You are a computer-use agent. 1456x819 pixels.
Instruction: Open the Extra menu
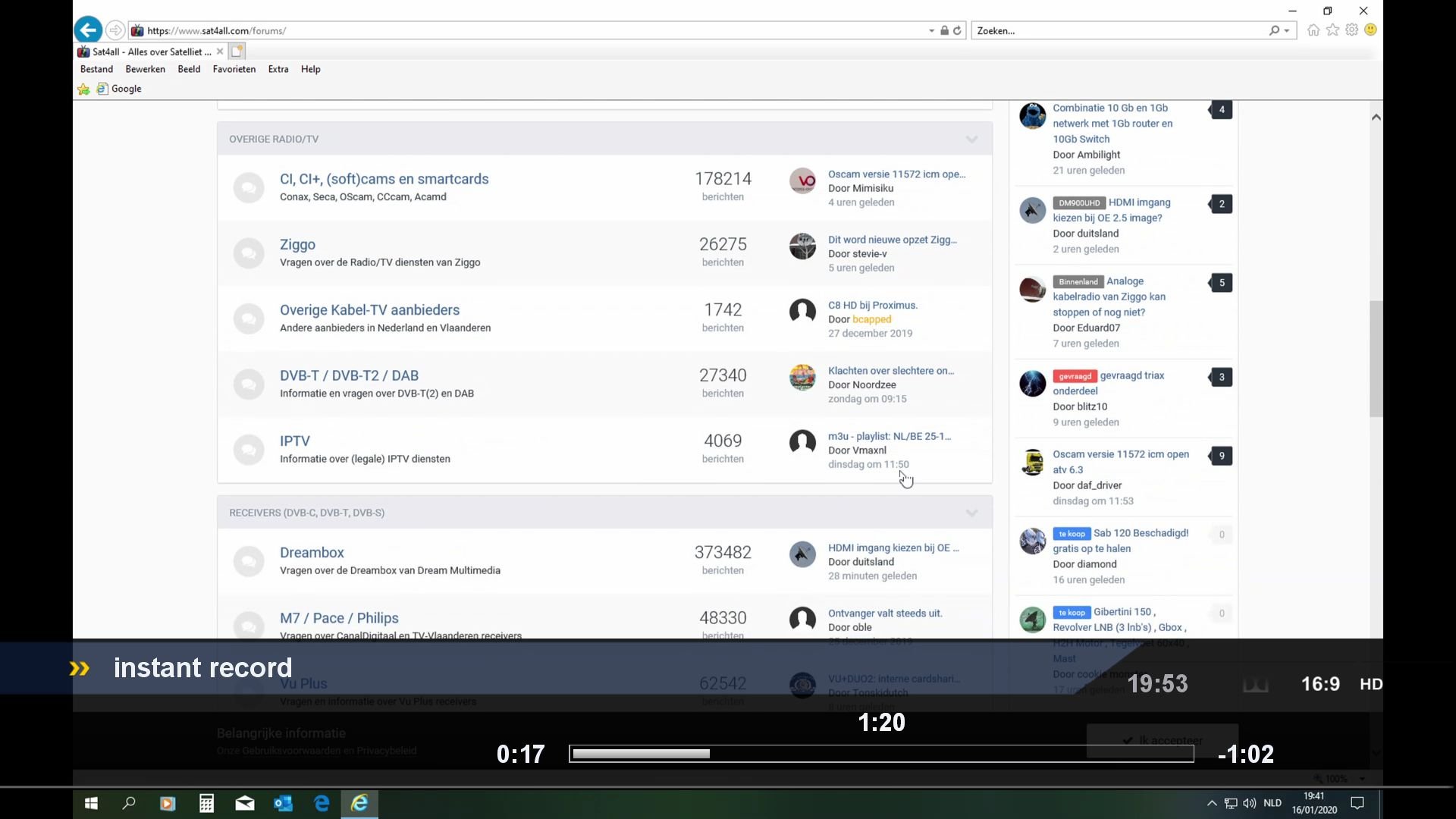point(278,69)
